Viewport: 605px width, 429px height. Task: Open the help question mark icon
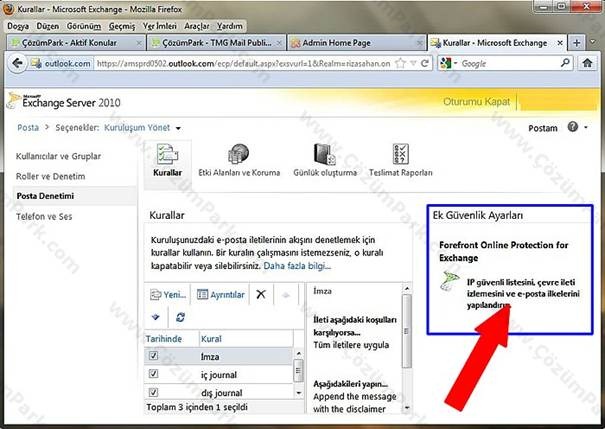573,127
